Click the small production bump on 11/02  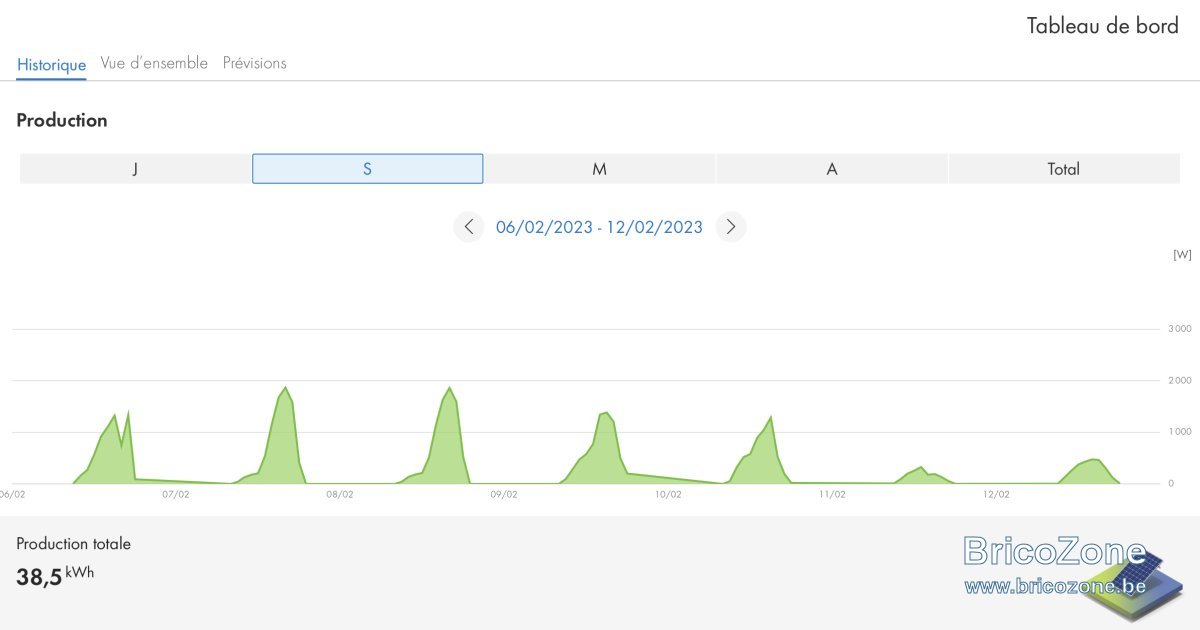[921, 475]
